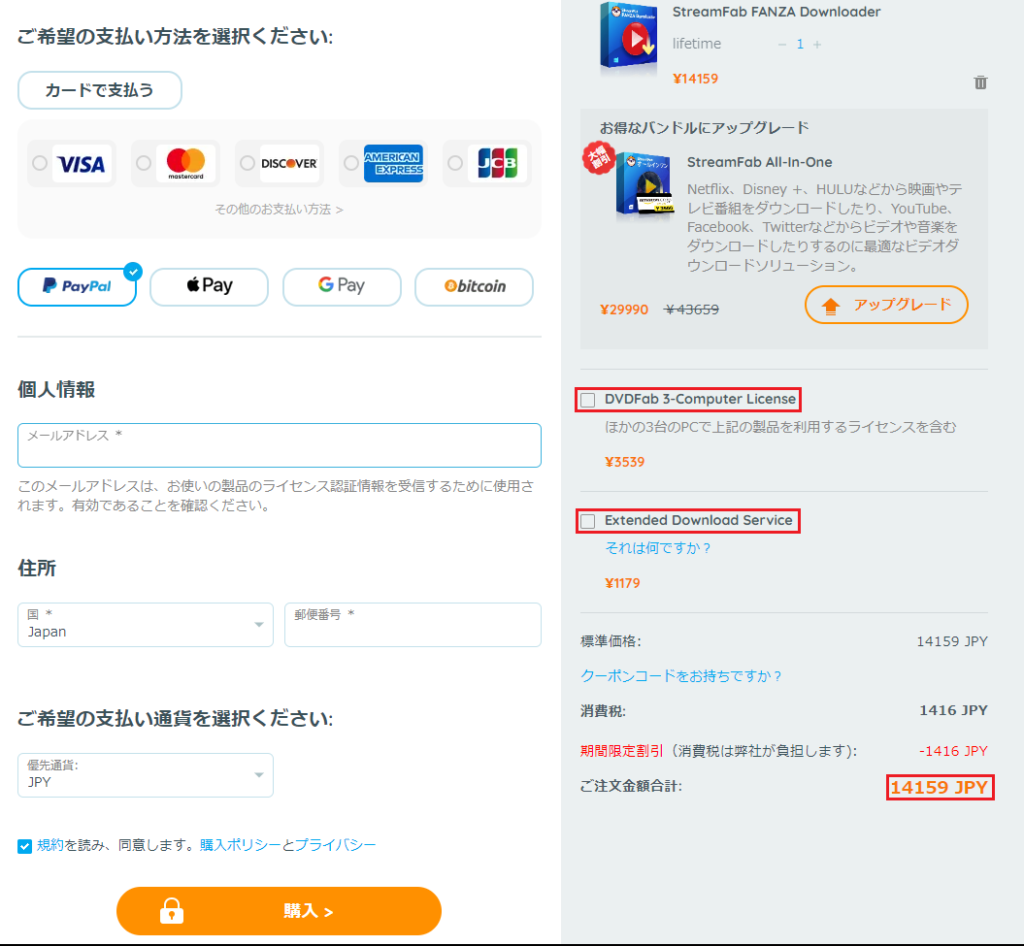Open the 優先通貨 JPY currency dropdown
Viewport: 1024px width, 946px height.
tap(145, 775)
